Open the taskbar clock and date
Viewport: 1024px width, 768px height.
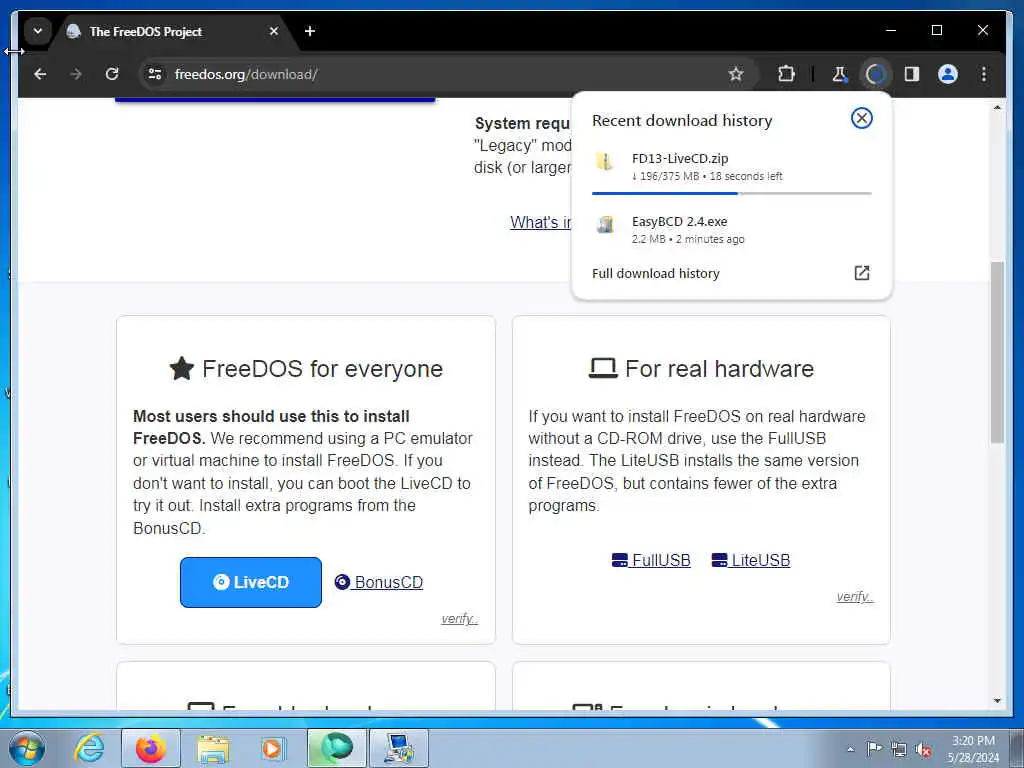[973, 749]
